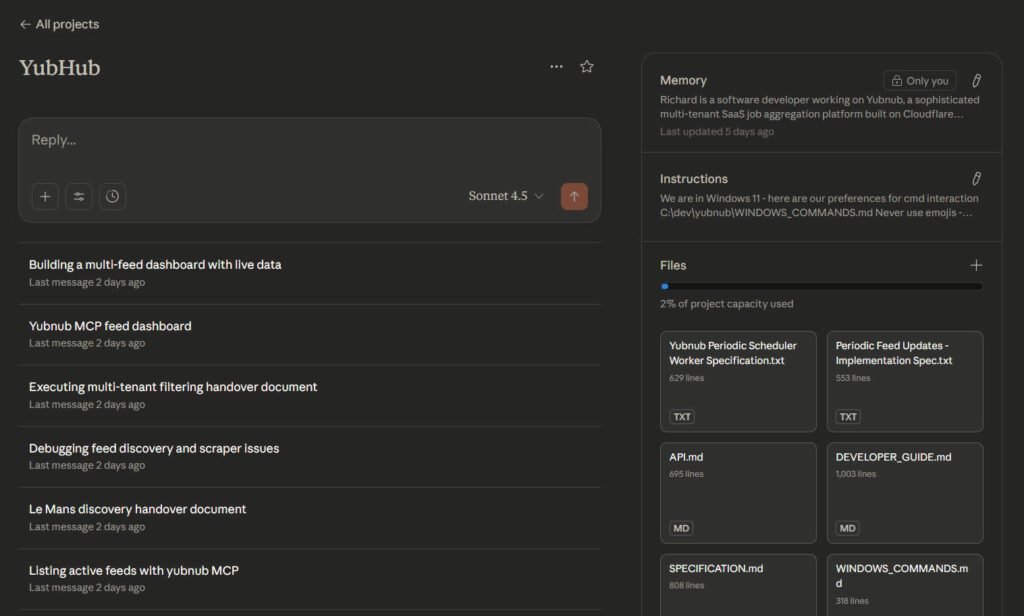Viewport: 1024px width, 616px height.
Task: Open the three-dot project options menu
Action: (556, 67)
